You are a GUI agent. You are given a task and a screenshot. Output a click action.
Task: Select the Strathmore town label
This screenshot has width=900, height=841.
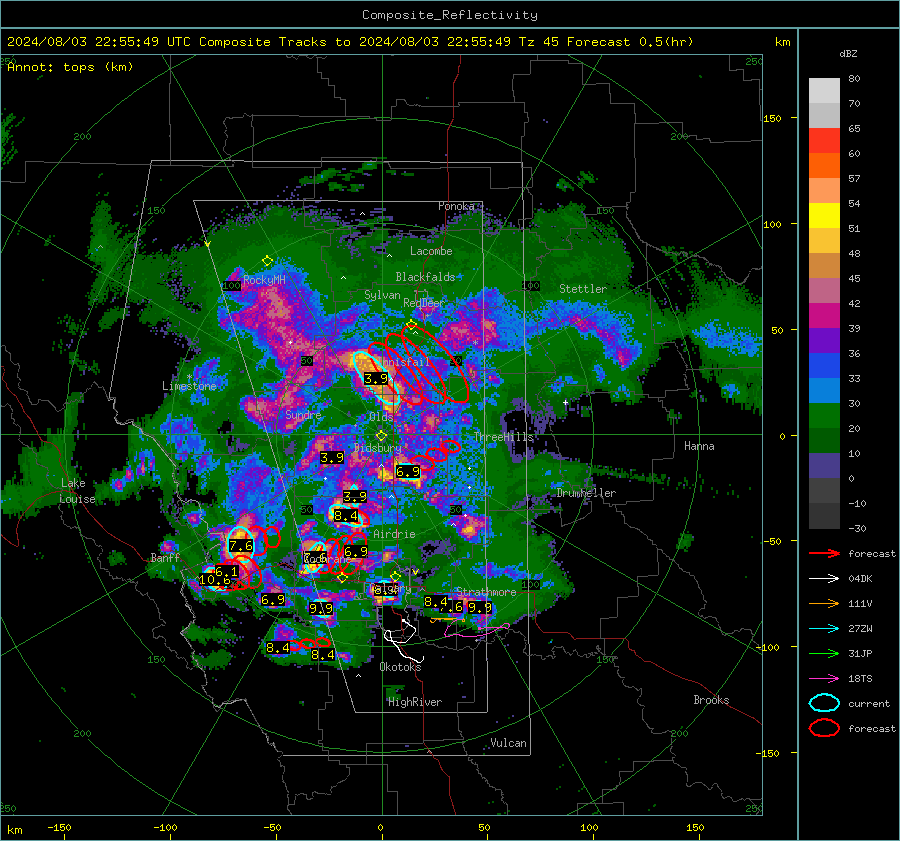tap(486, 592)
